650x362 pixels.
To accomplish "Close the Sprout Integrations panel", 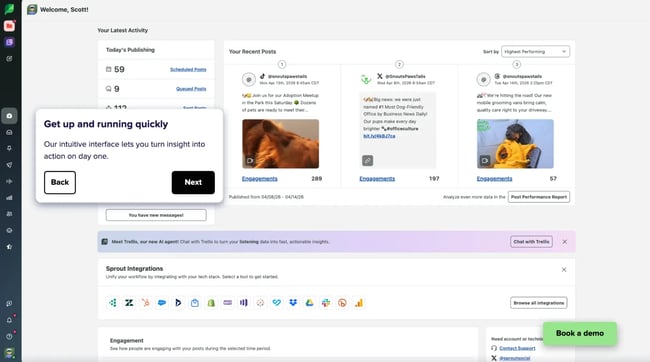I will click(564, 270).
